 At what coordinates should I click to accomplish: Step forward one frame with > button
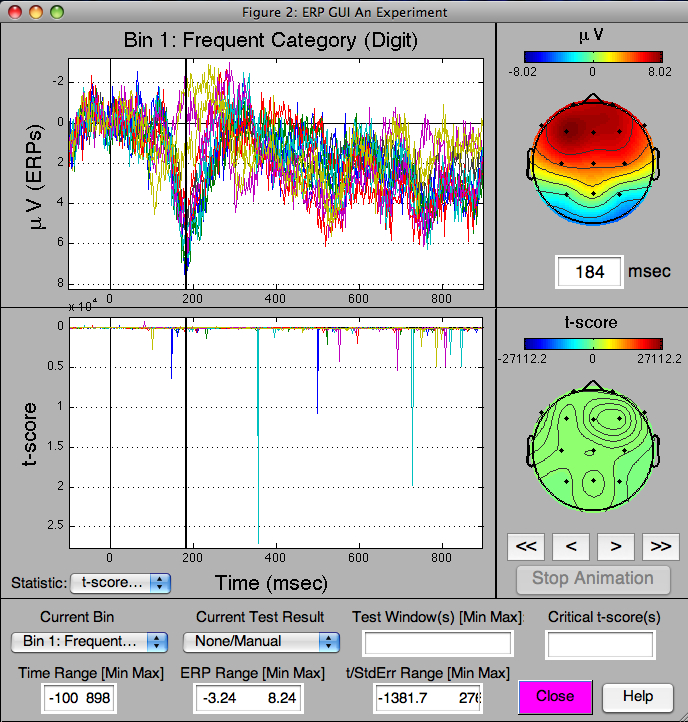tap(616, 546)
